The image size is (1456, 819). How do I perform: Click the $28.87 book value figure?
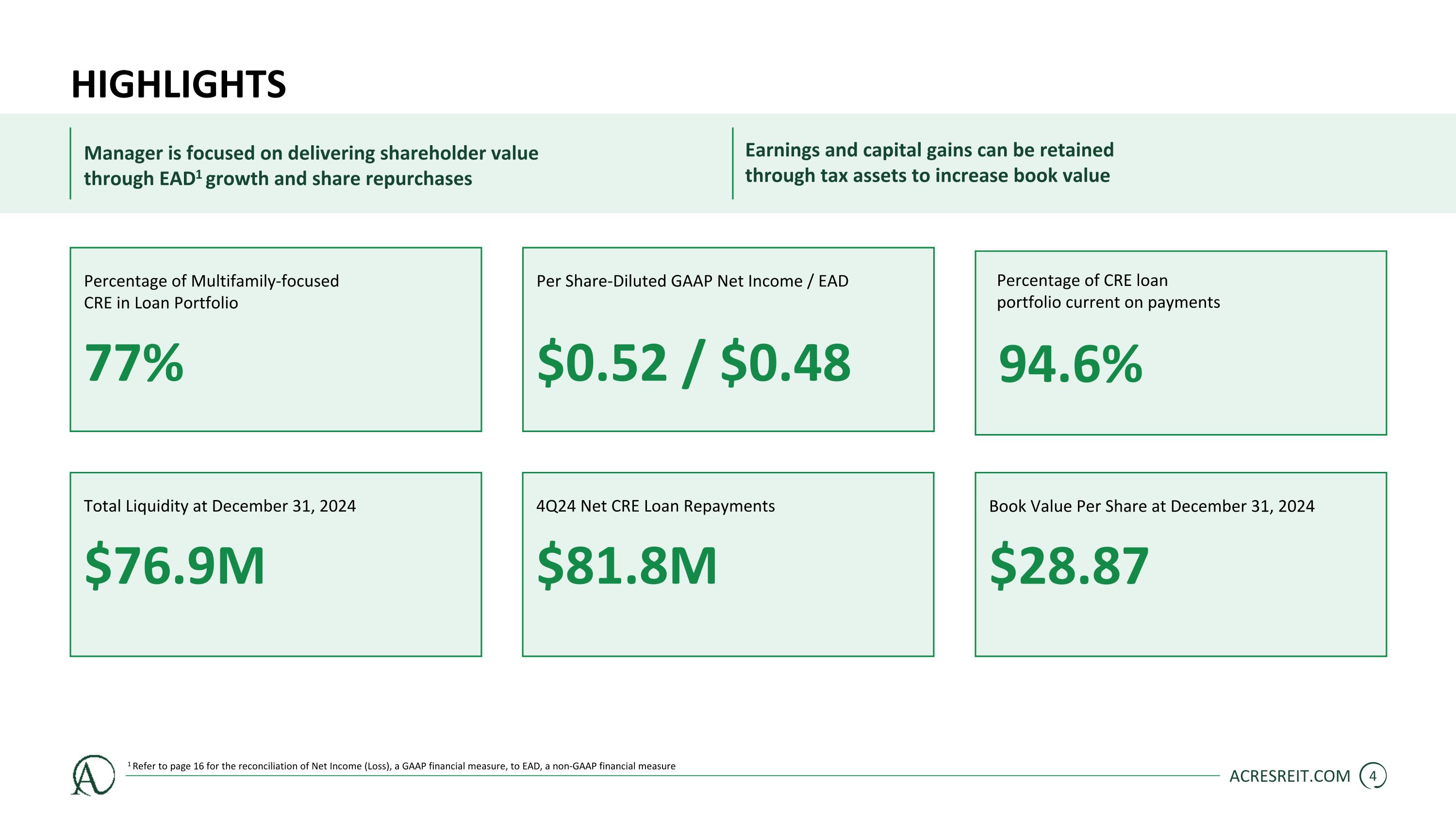[1069, 565]
